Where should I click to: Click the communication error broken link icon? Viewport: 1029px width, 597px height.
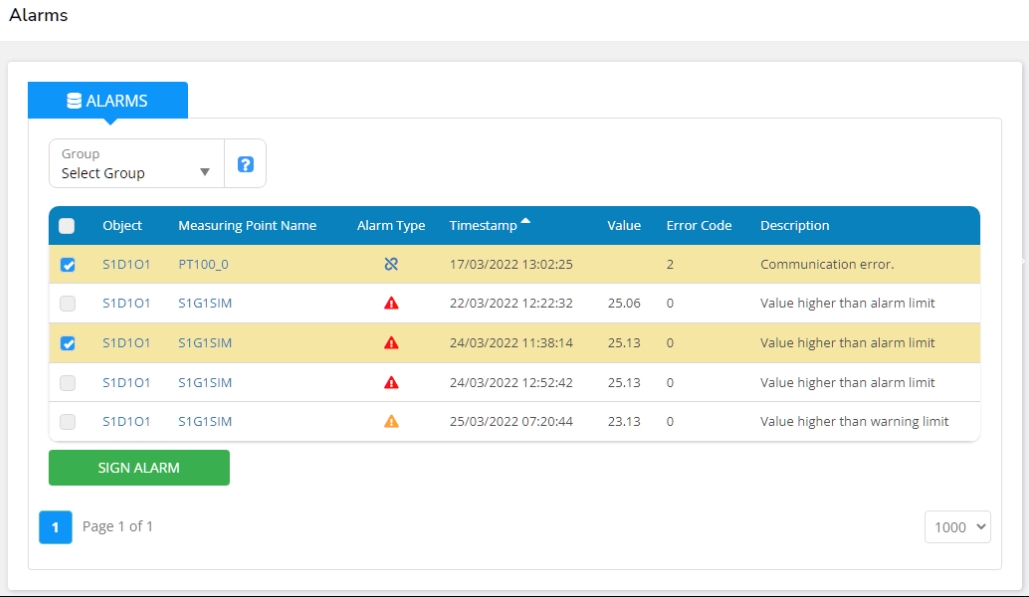tap(391, 265)
